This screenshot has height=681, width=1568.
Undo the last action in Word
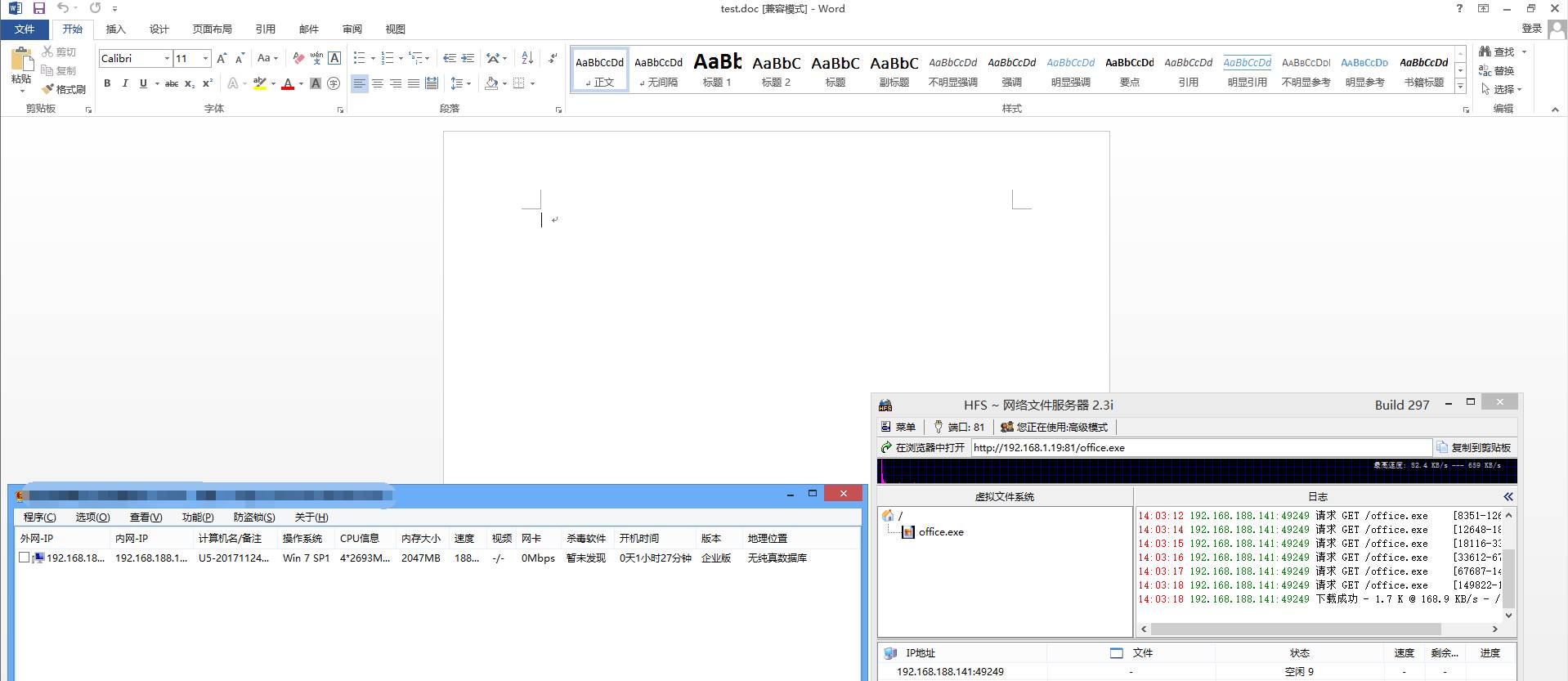point(63,8)
